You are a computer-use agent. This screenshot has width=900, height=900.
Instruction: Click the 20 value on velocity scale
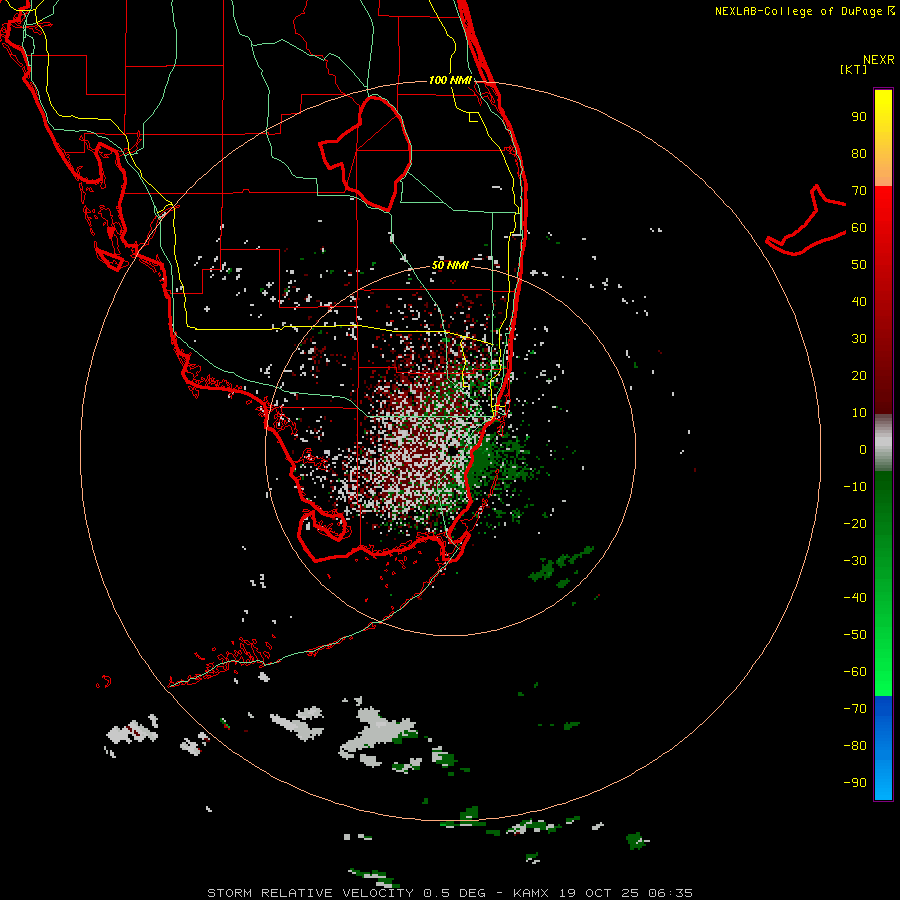859,376
